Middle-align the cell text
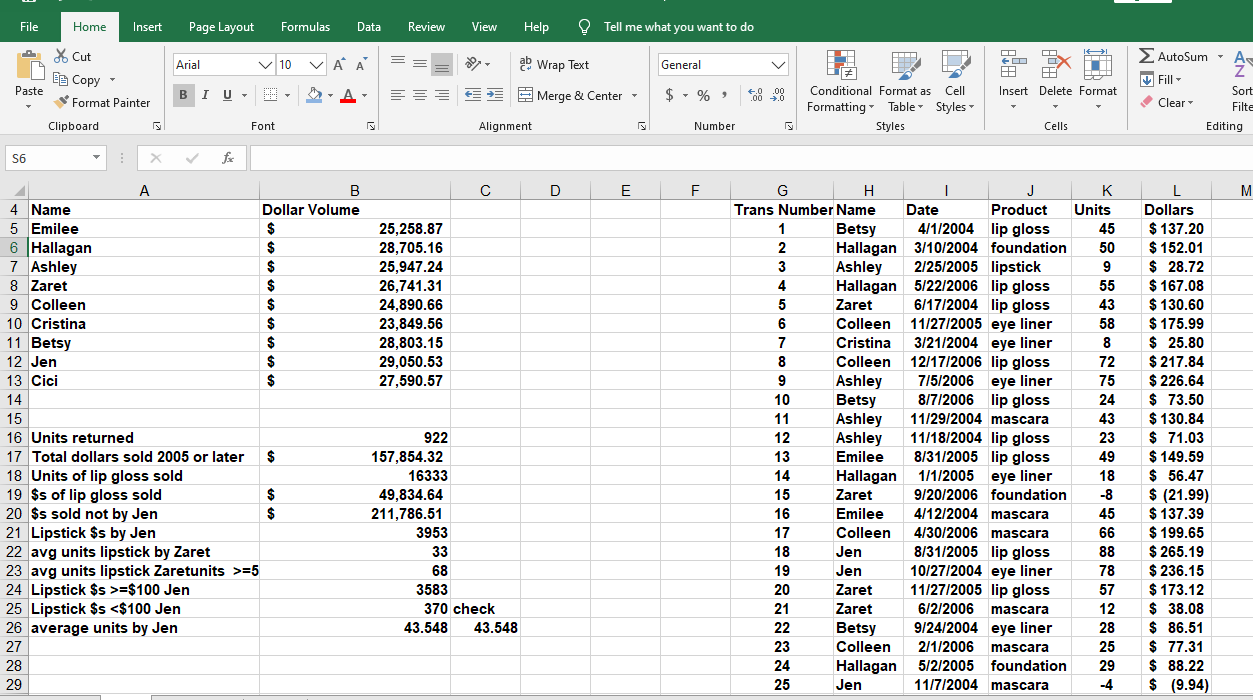 click(418, 63)
